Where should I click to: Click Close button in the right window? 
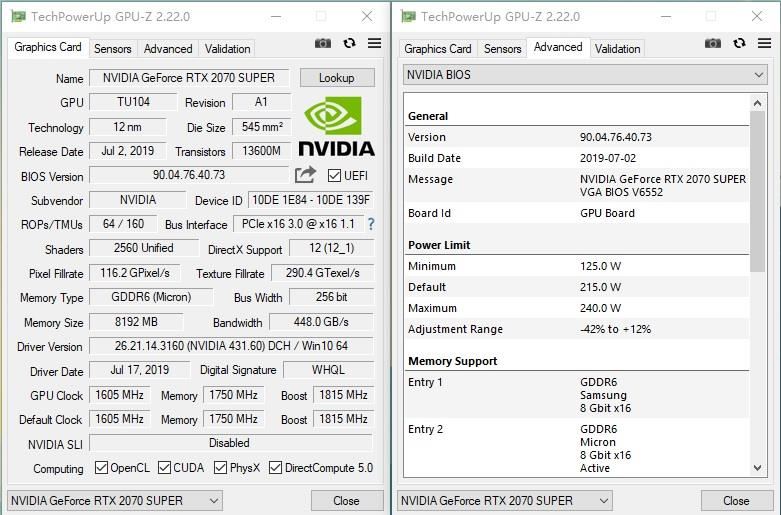pos(736,500)
